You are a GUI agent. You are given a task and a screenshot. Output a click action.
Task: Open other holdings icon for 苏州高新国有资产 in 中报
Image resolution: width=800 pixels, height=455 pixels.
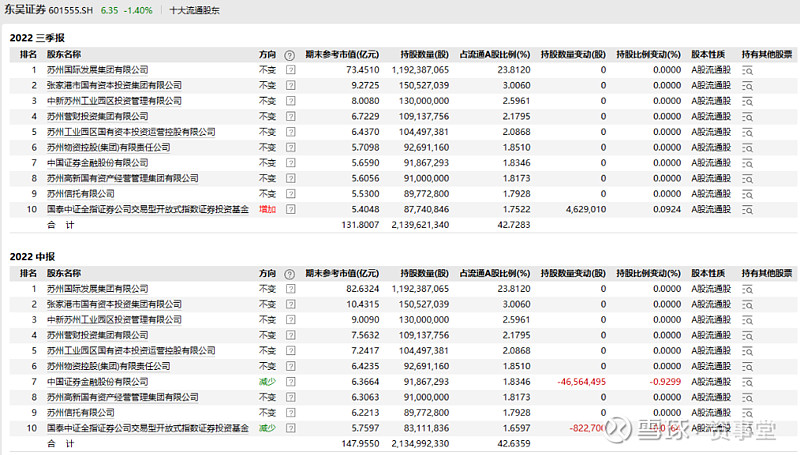pos(747,397)
